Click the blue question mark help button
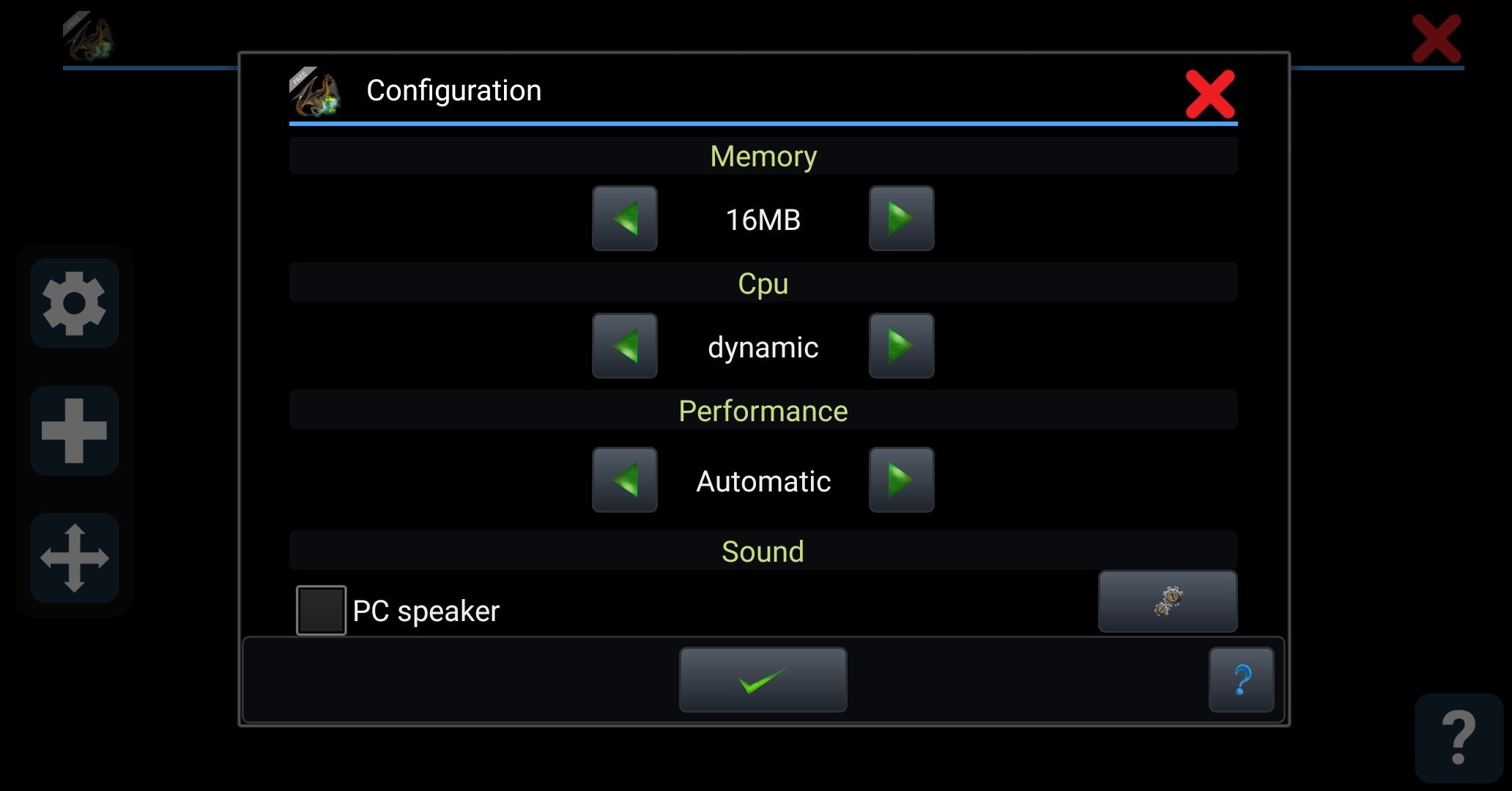 (x=1242, y=680)
